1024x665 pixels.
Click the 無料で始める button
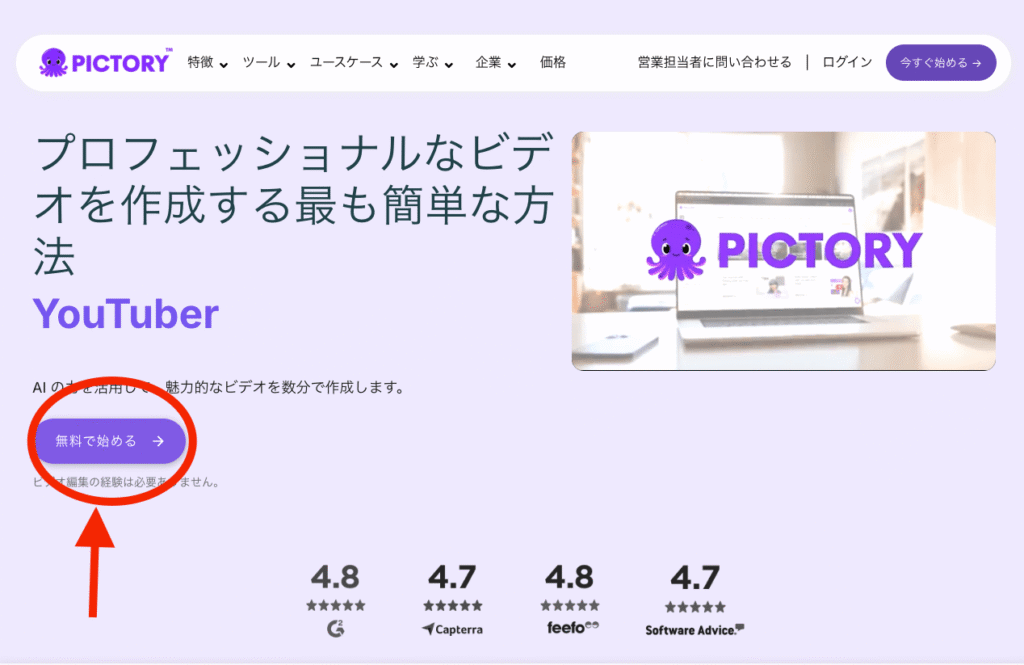pyautogui.click(x=110, y=441)
